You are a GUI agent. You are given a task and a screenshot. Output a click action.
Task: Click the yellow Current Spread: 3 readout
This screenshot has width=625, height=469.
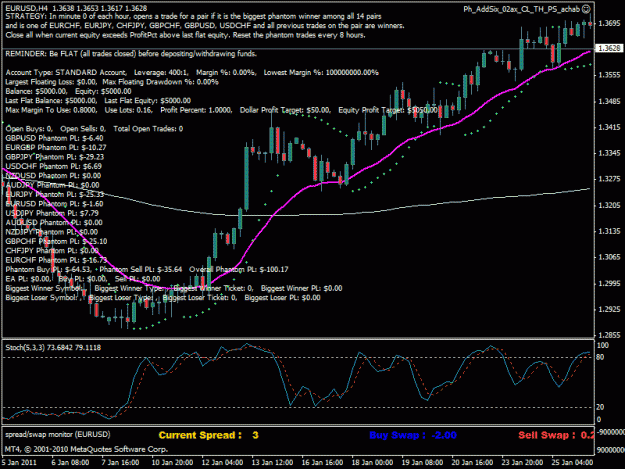208,435
